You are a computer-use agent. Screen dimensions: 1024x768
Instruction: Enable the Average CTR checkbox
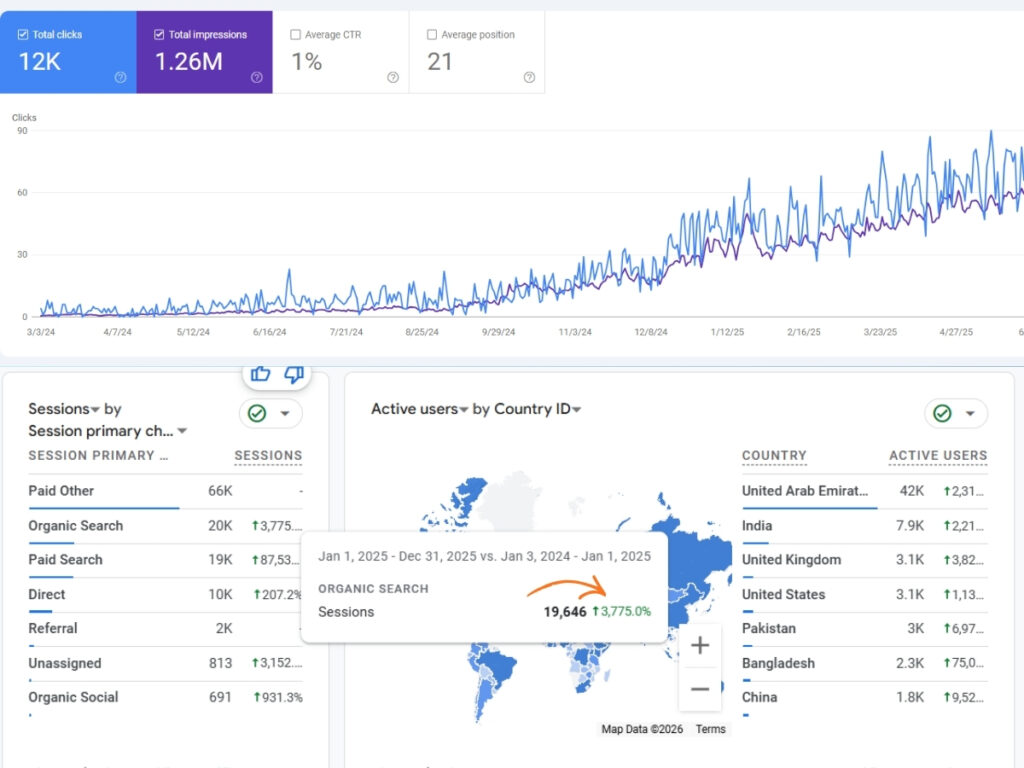(295, 35)
